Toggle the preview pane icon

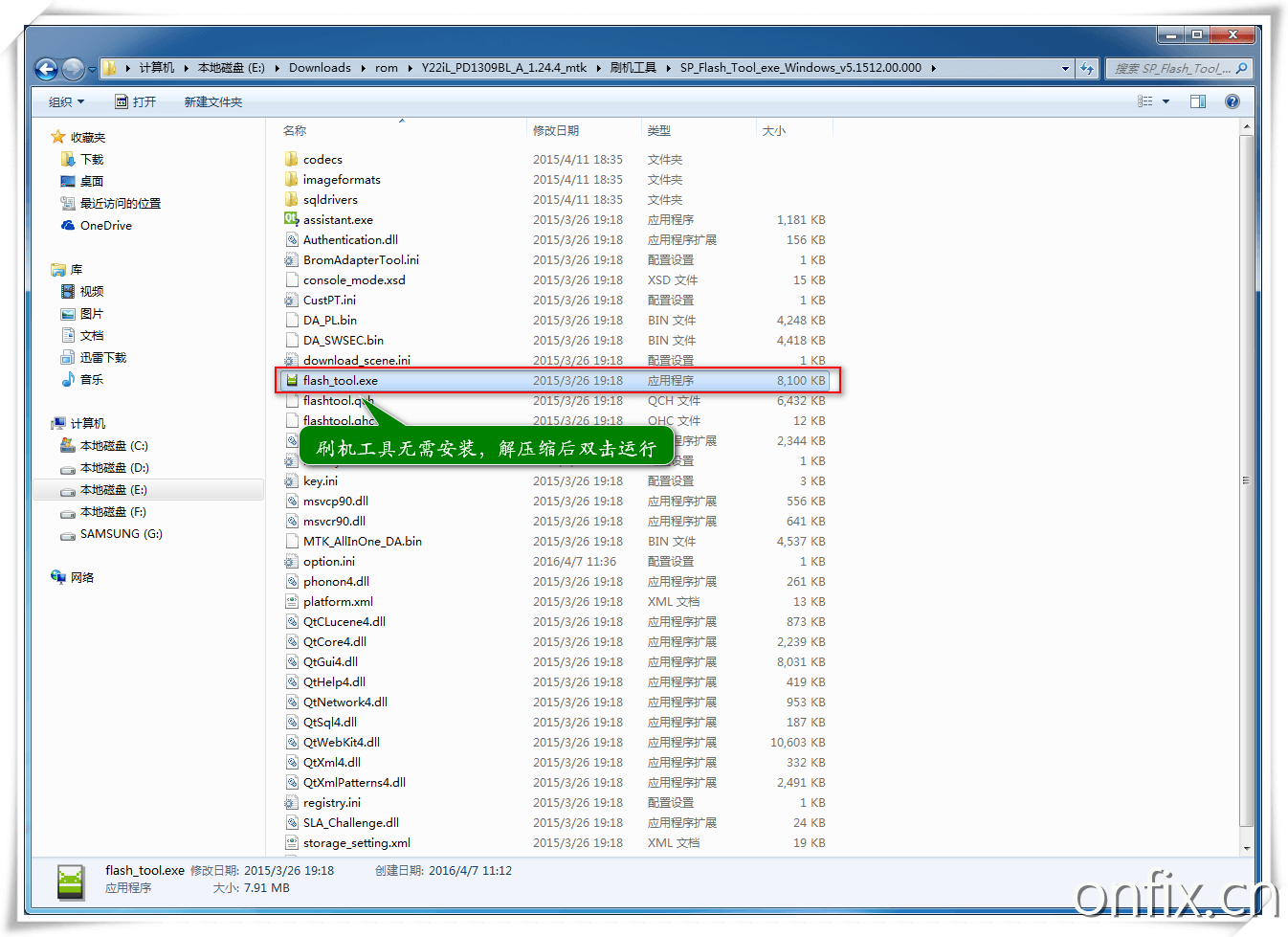(1197, 101)
